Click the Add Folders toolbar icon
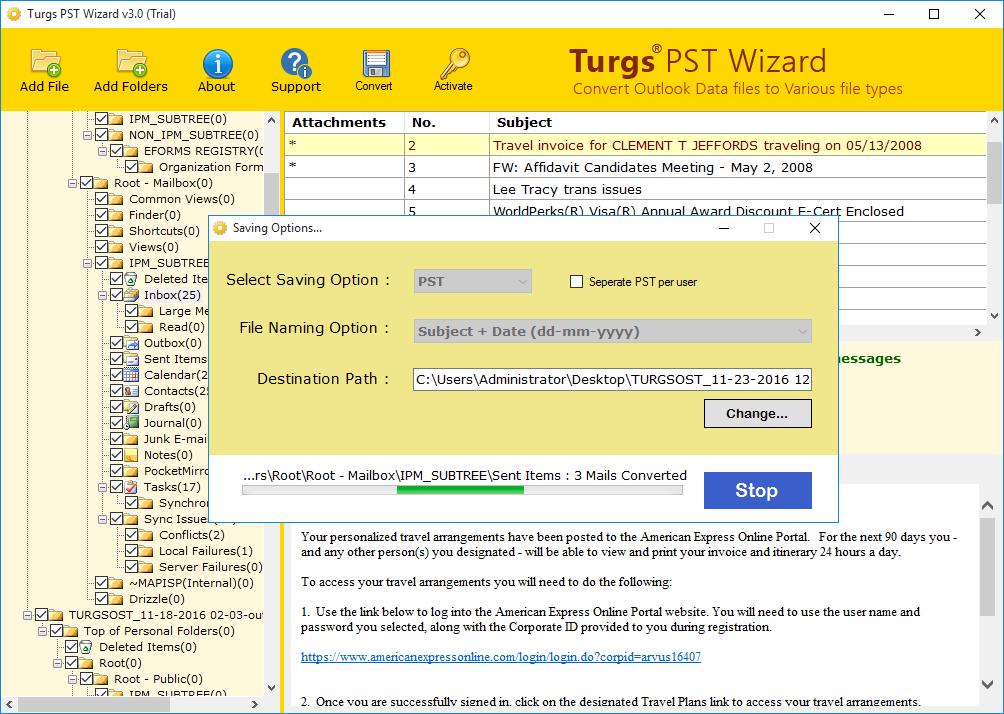The width and height of the screenshot is (1004, 714). click(131, 63)
